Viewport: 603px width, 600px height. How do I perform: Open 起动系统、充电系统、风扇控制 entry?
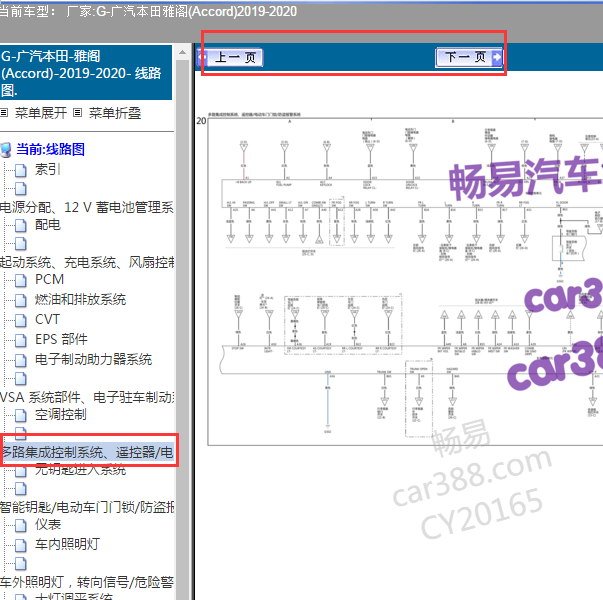pyautogui.click(x=87, y=262)
